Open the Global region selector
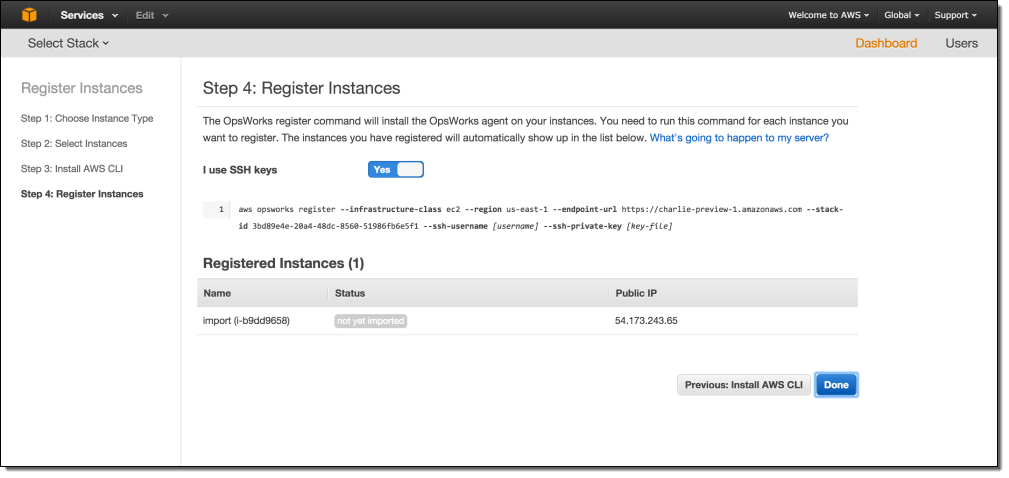1009x478 pixels. coord(902,15)
